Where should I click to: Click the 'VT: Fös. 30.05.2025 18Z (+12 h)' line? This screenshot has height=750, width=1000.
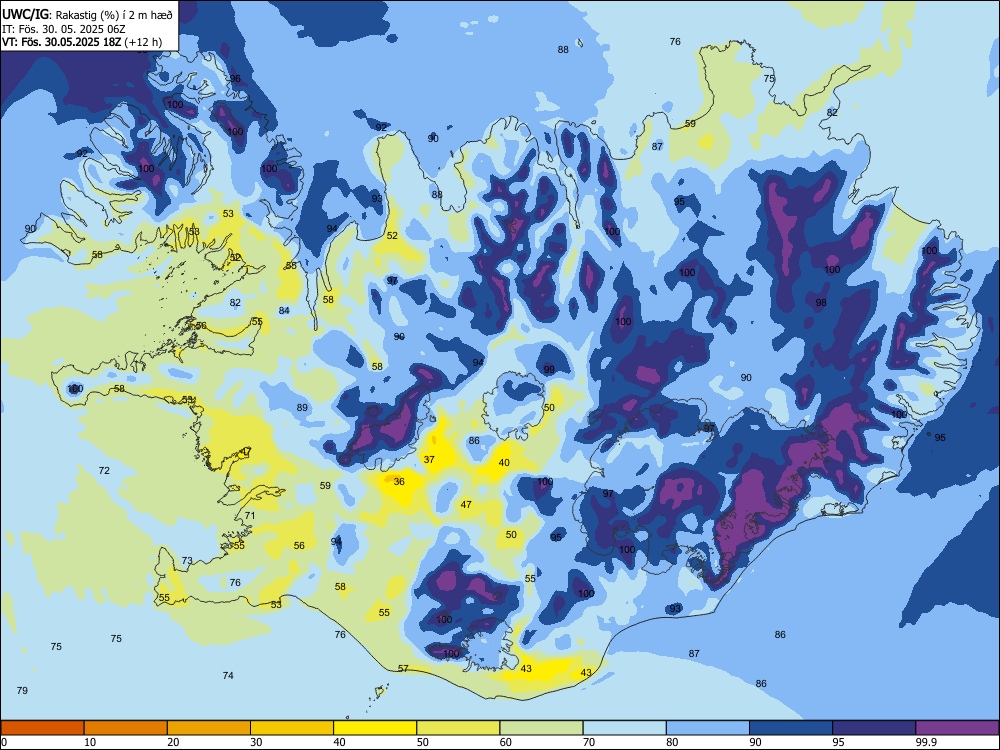tap(82, 42)
